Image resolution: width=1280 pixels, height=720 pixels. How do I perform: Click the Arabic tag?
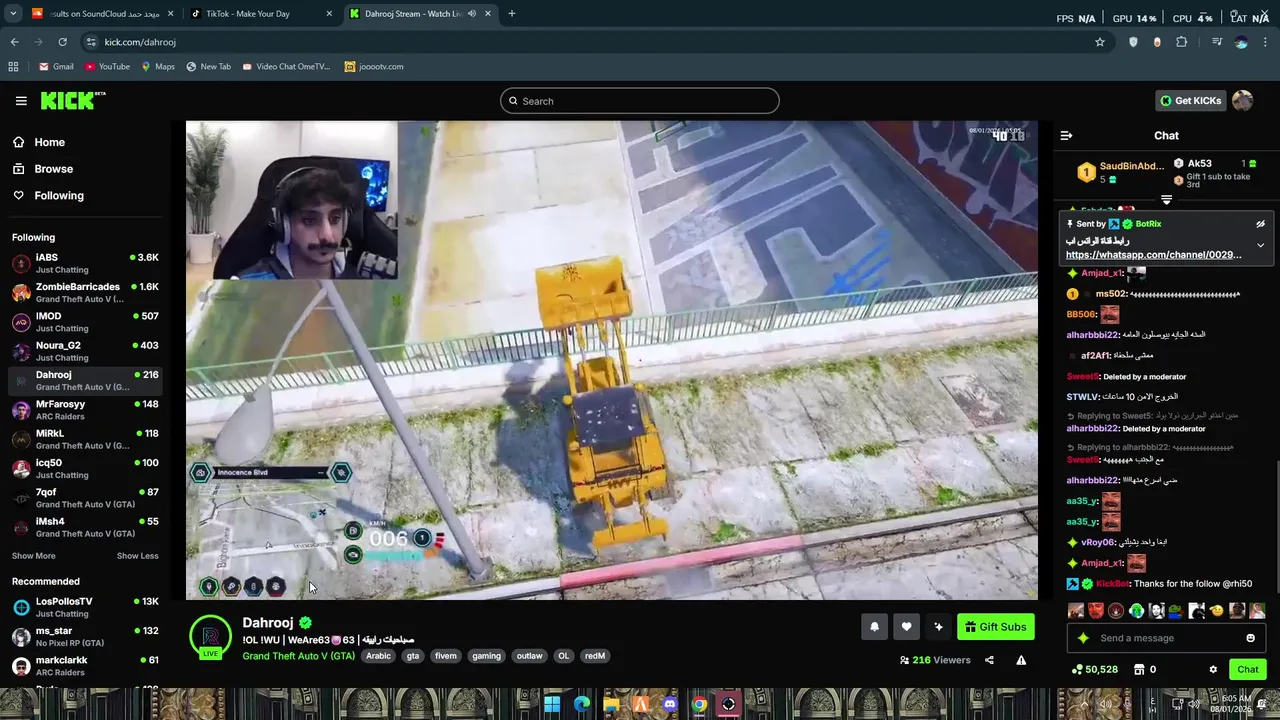378,656
